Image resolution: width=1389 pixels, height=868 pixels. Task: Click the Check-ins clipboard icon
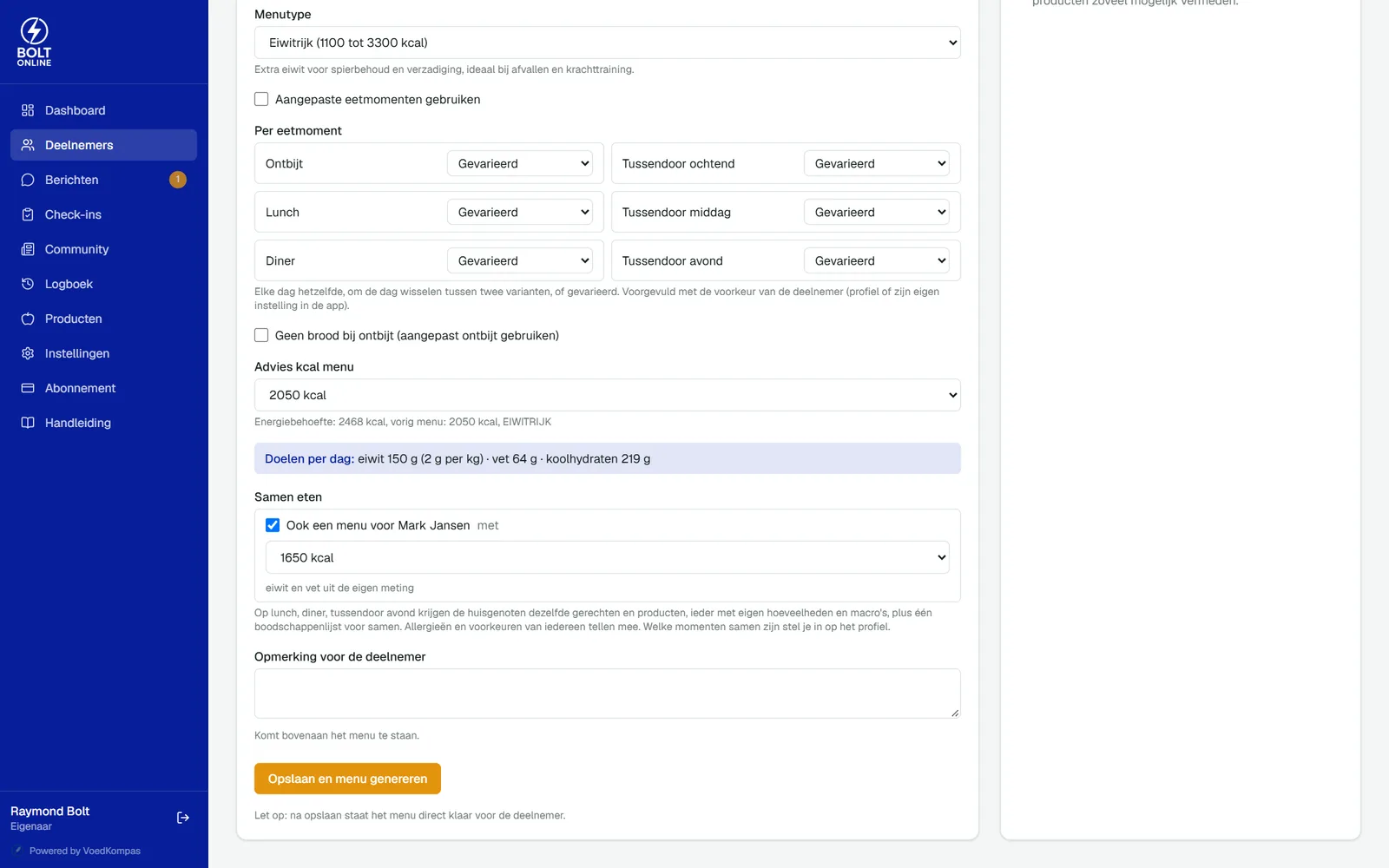point(28,214)
